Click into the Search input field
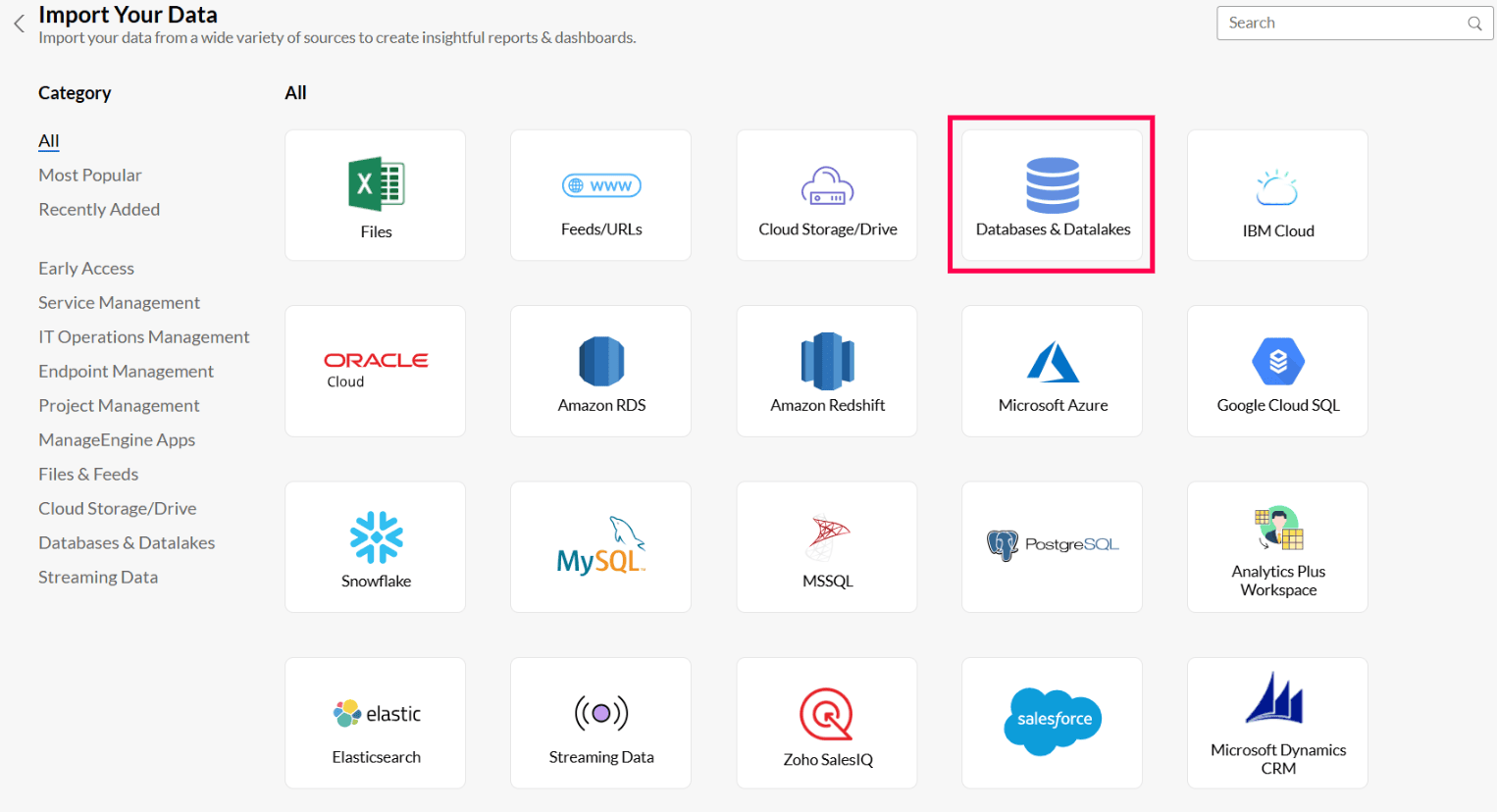1497x812 pixels. tap(1339, 24)
